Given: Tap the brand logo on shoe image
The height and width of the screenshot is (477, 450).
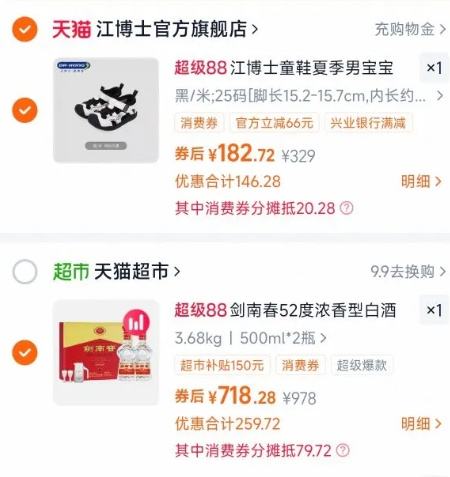Looking at the screenshot, I should pos(73,66).
